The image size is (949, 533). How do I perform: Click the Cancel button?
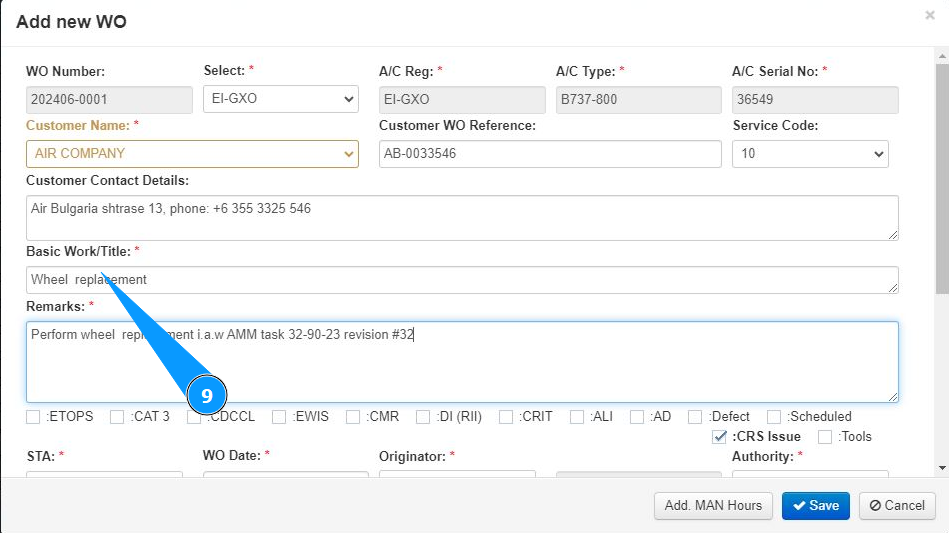click(897, 505)
